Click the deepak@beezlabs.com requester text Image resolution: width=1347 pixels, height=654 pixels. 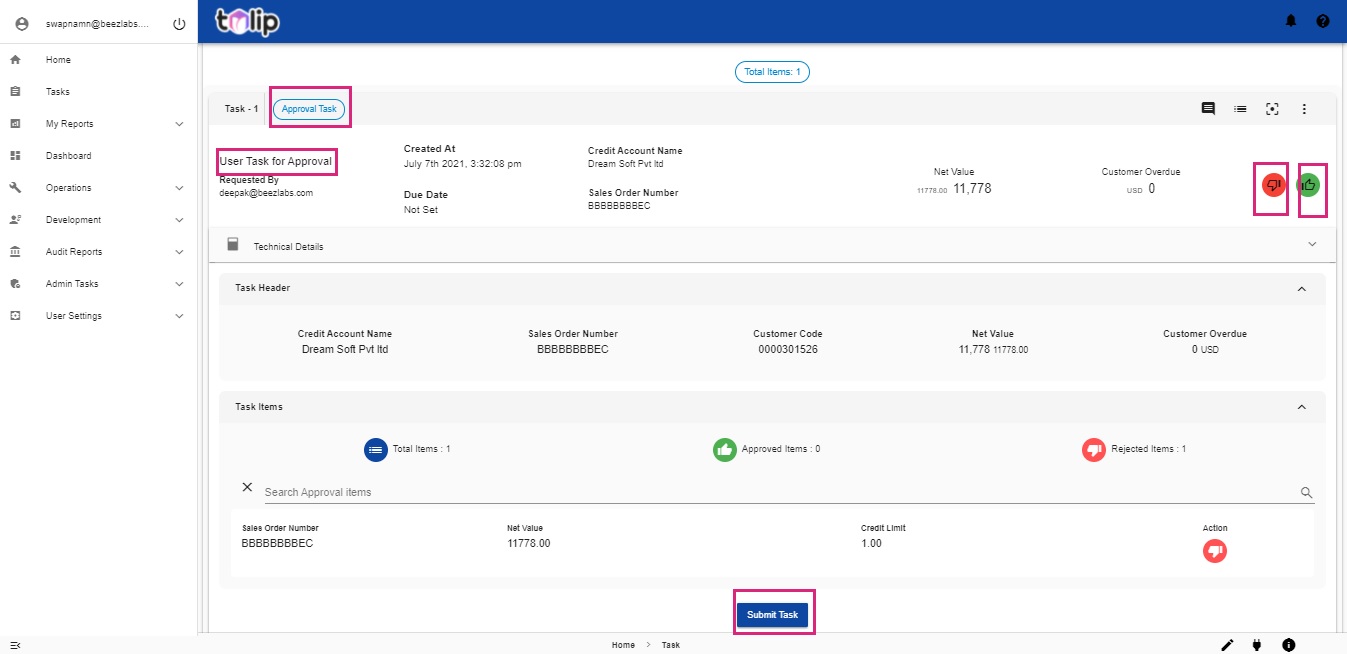pos(266,193)
